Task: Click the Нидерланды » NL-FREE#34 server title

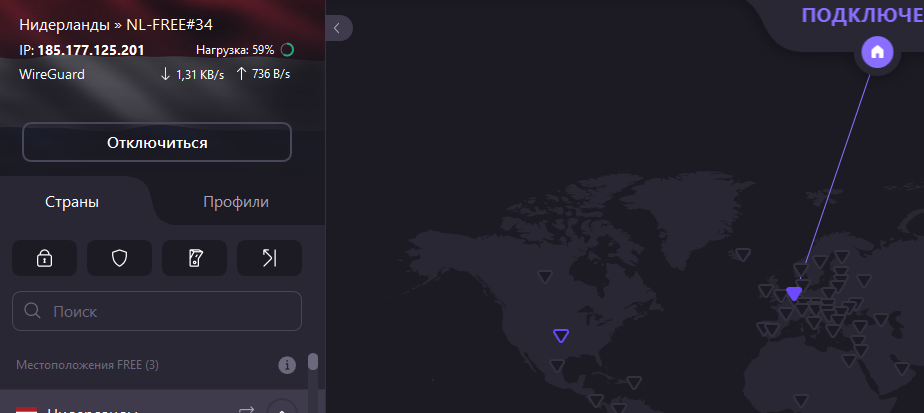Action: pyautogui.click(x=116, y=25)
